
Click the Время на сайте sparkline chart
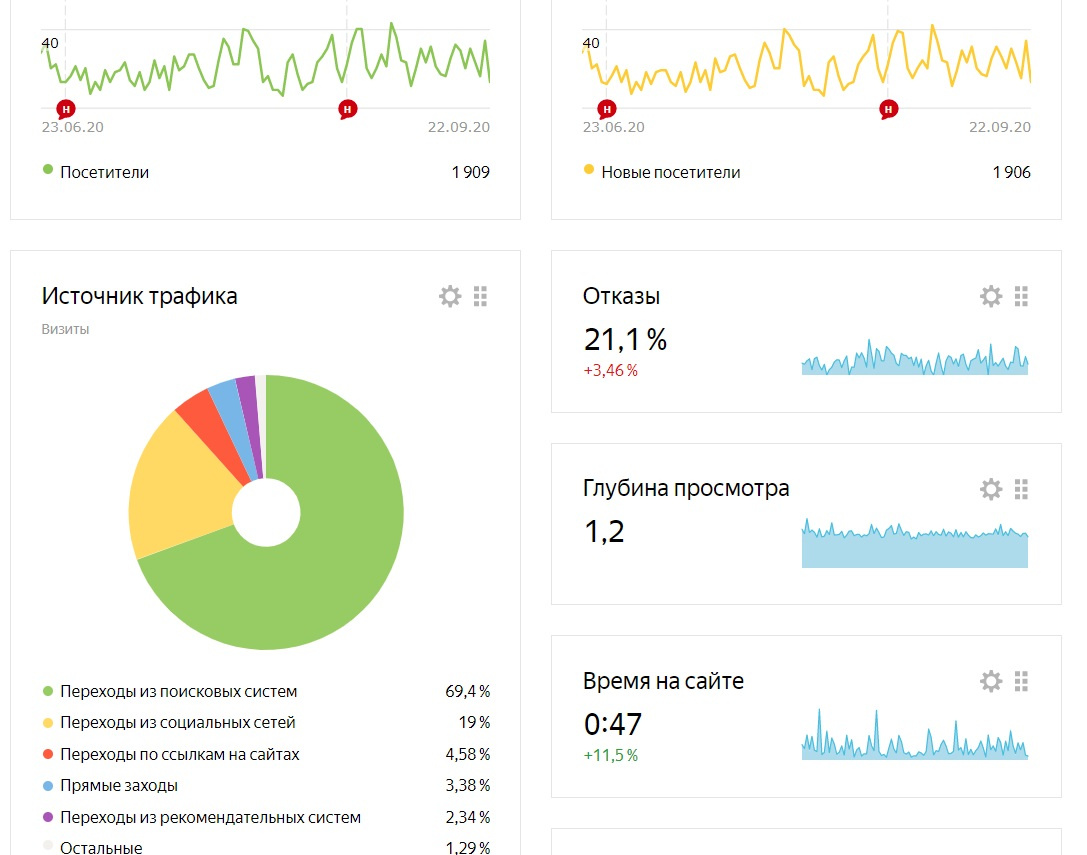pyautogui.click(x=915, y=734)
